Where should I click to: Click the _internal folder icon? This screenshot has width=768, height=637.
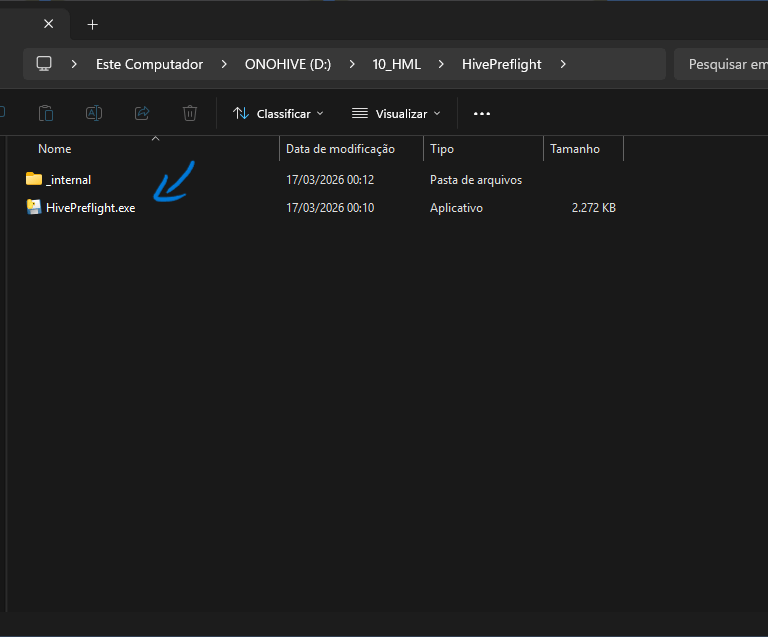pyautogui.click(x=34, y=179)
